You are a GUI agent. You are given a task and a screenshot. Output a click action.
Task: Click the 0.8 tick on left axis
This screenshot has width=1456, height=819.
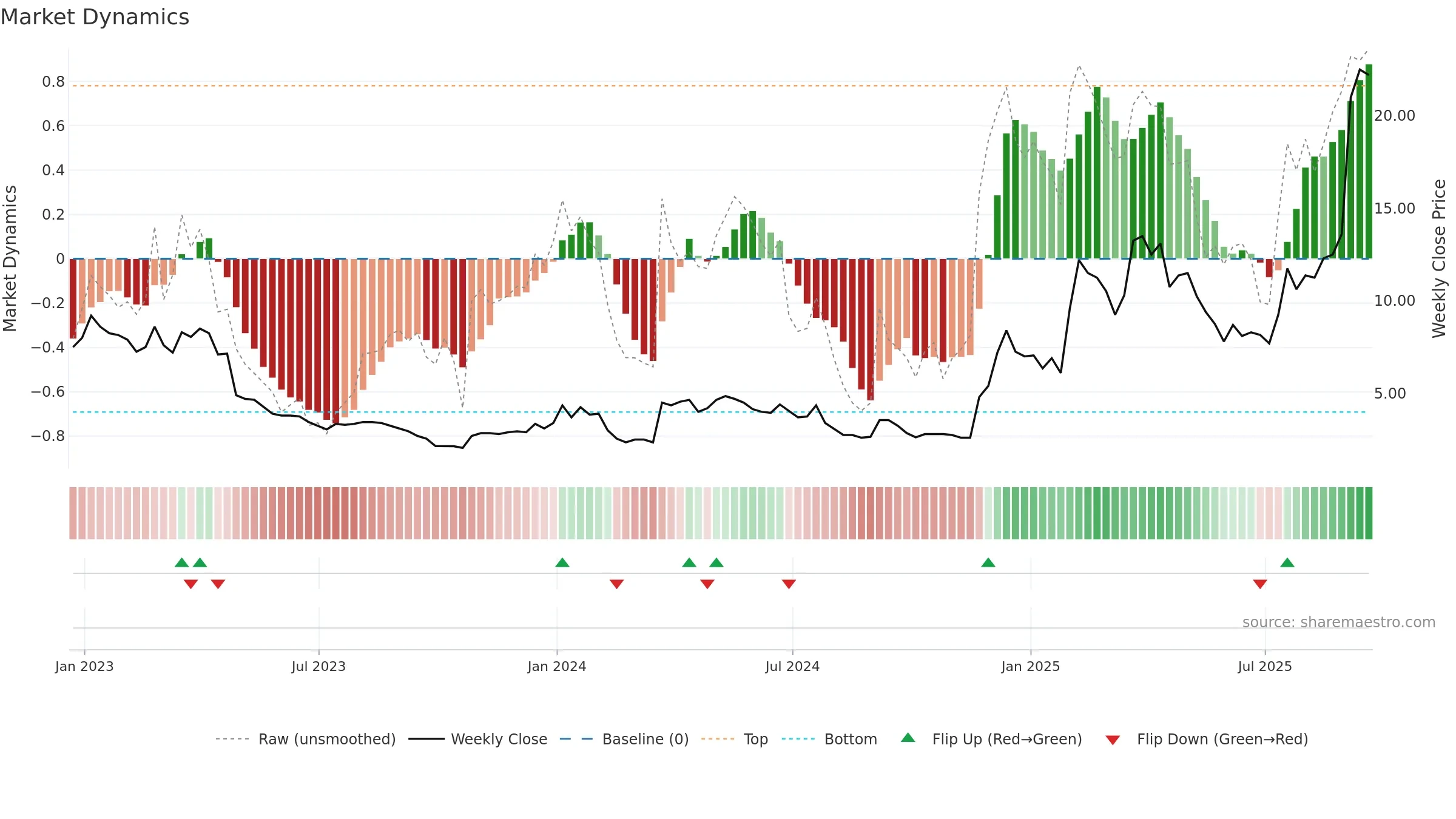tap(53, 81)
